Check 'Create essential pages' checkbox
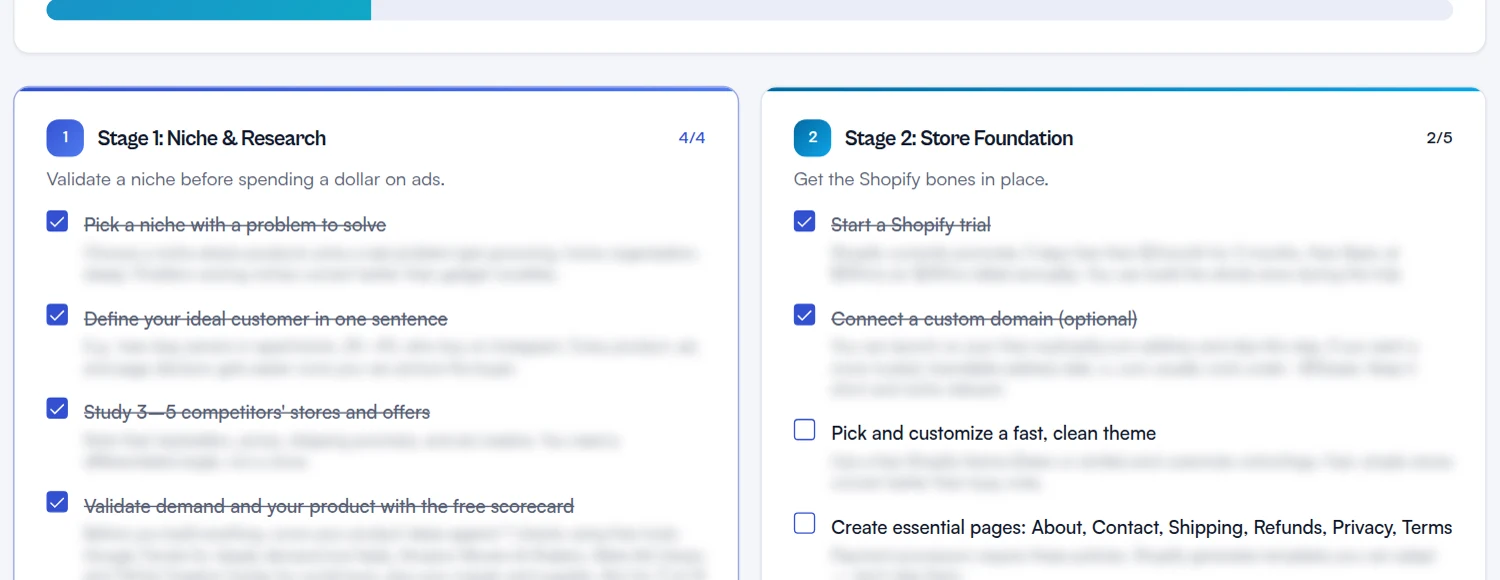 804,523
